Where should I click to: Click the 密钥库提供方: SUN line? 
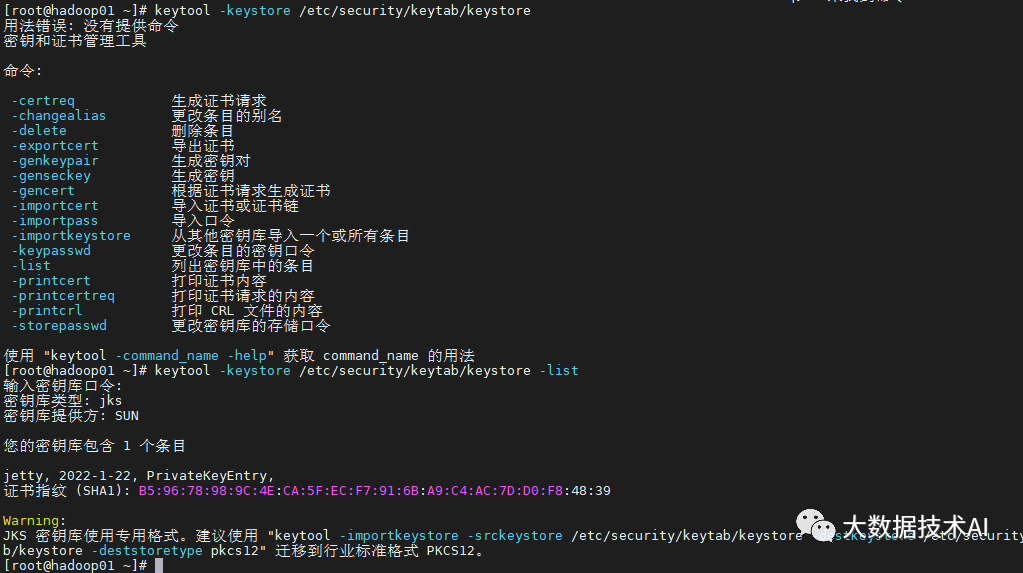pos(71,416)
